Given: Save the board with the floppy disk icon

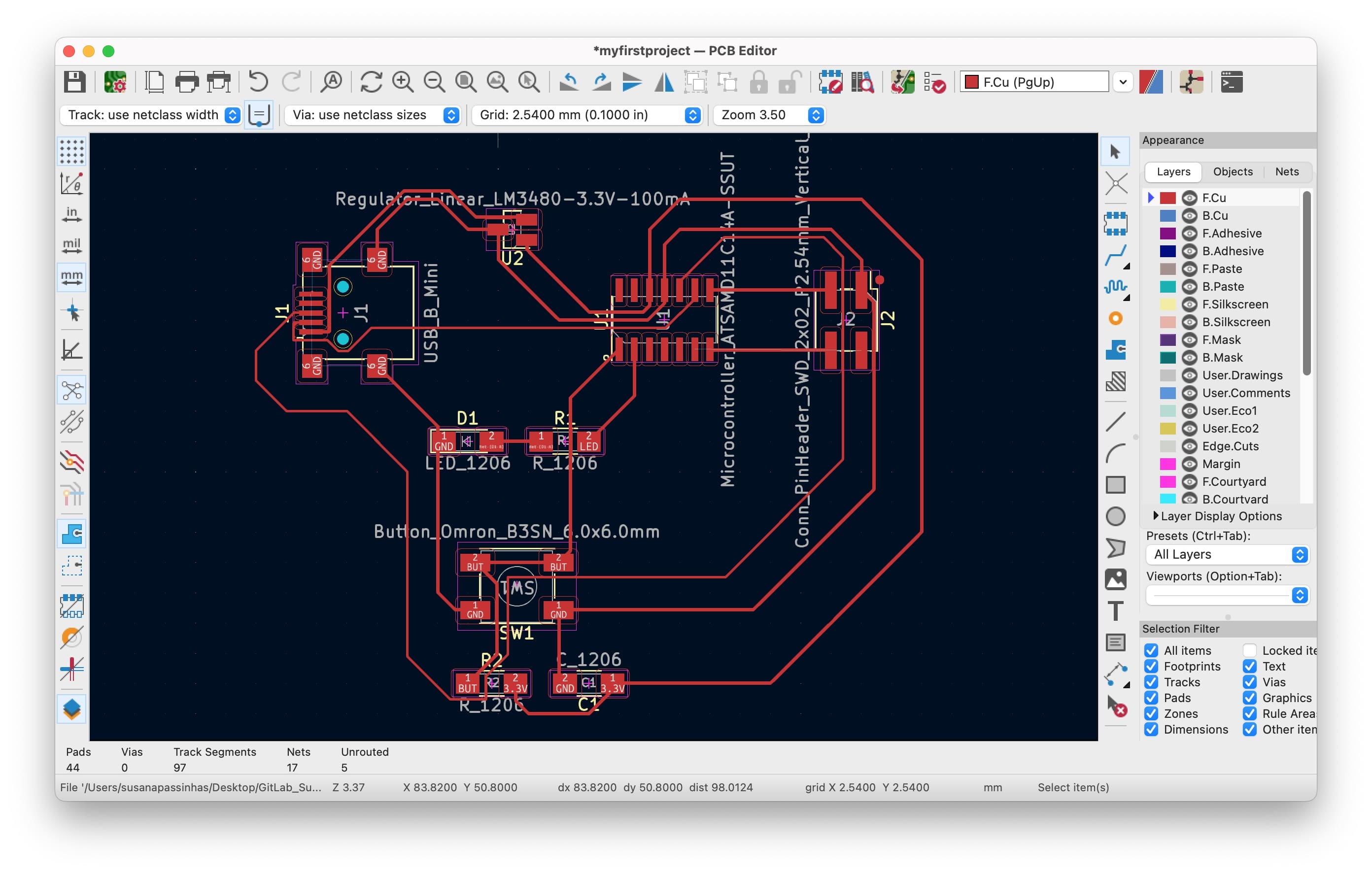Looking at the screenshot, I should click(x=74, y=82).
